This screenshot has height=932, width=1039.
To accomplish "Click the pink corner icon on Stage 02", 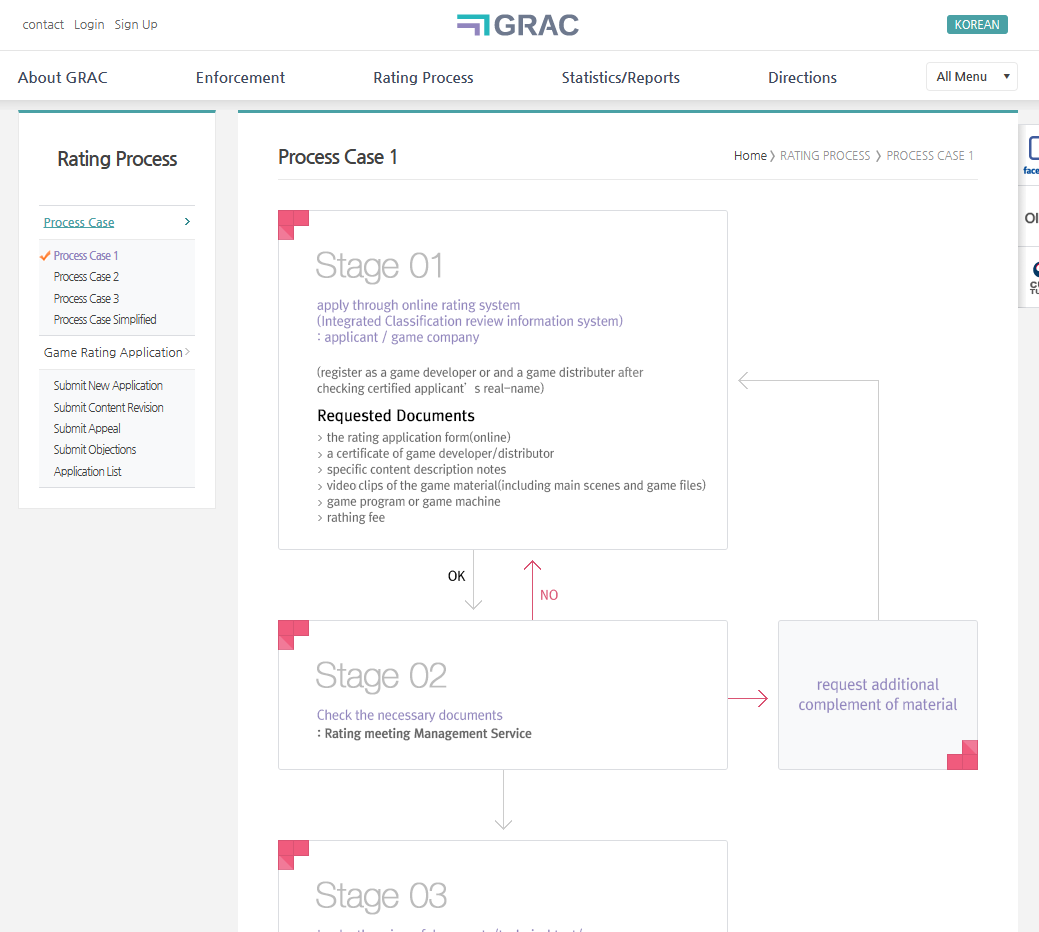I will [x=292, y=634].
